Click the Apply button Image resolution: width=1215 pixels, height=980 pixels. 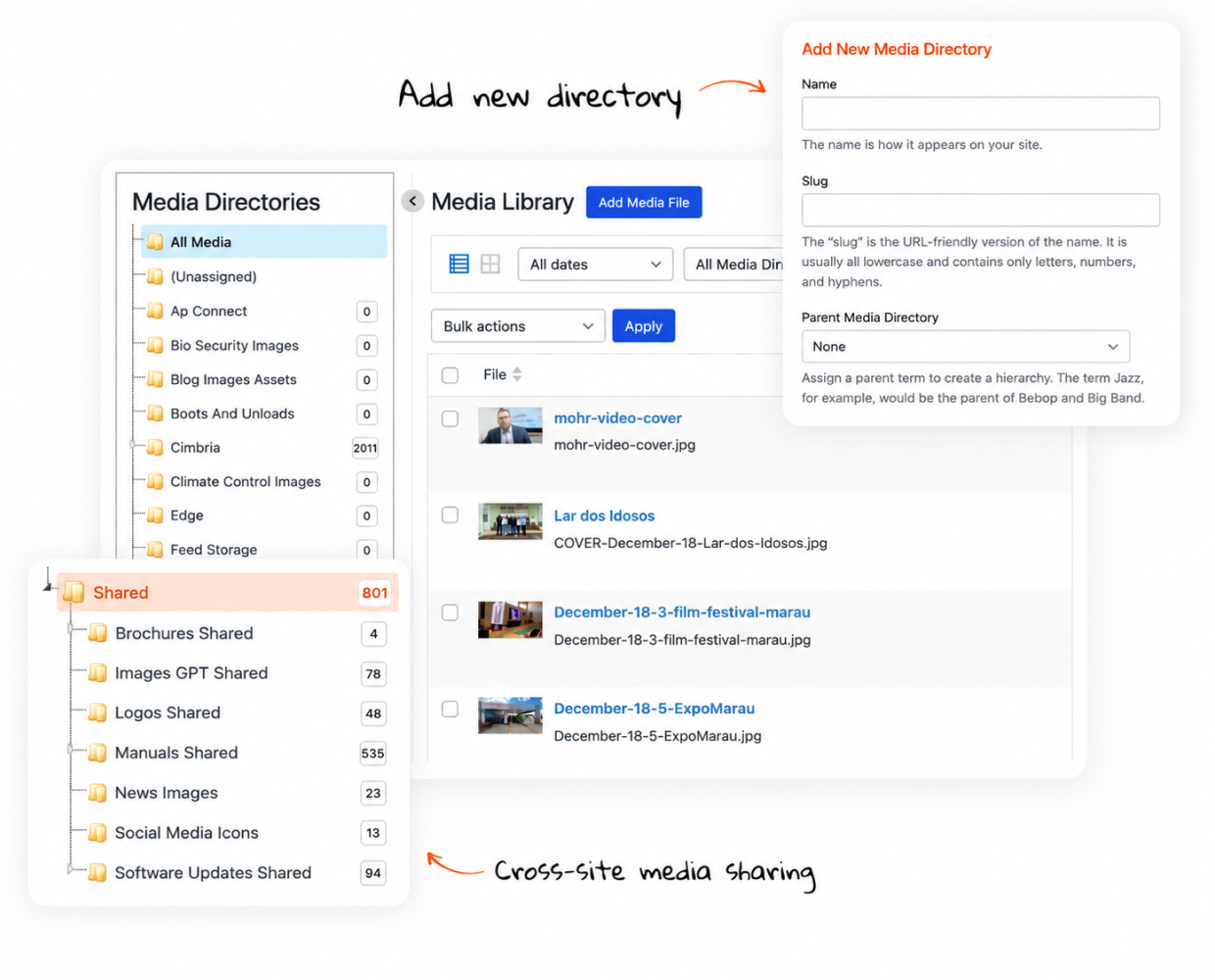pos(644,326)
